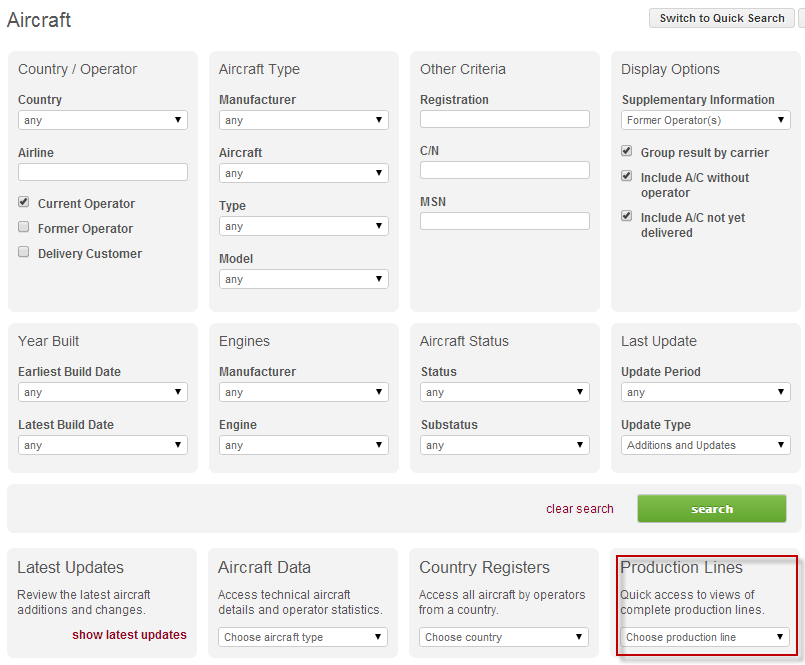Click the Switch to Quick Search button
This screenshot has height=665, width=805.
pos(721,18)
